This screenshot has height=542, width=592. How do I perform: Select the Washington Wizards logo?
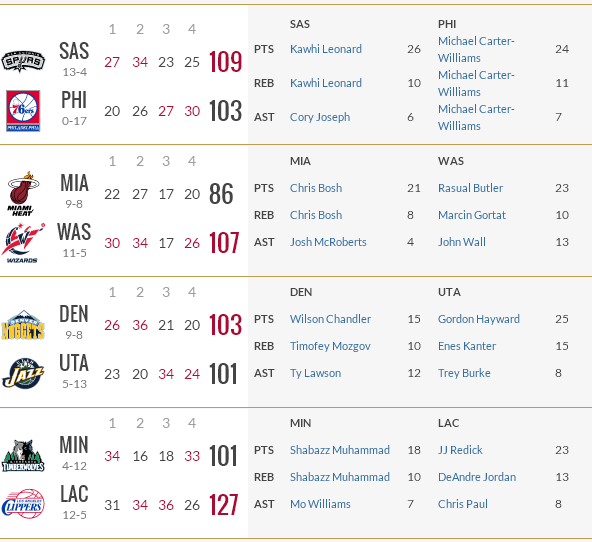point(23,243)
